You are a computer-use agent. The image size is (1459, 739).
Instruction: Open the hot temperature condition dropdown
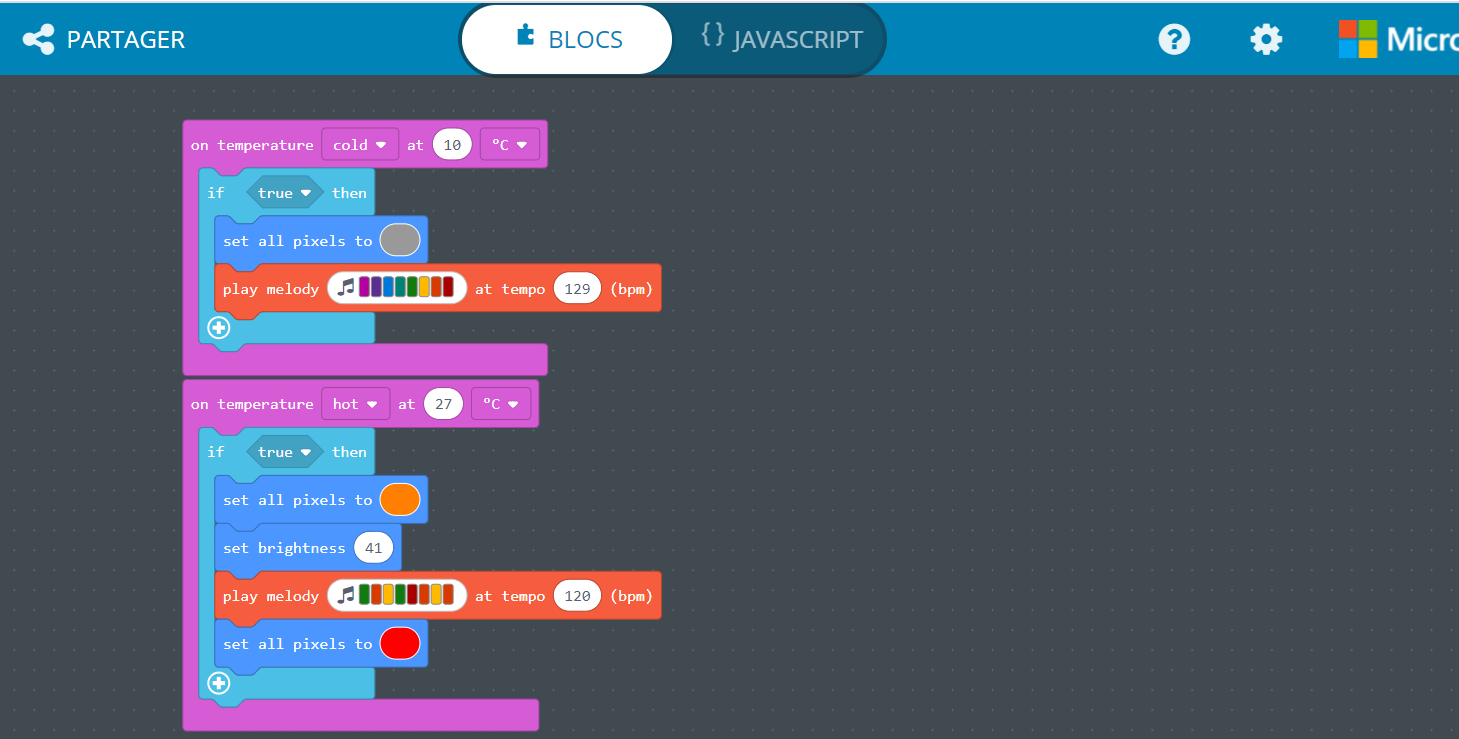tap(355, 404)
